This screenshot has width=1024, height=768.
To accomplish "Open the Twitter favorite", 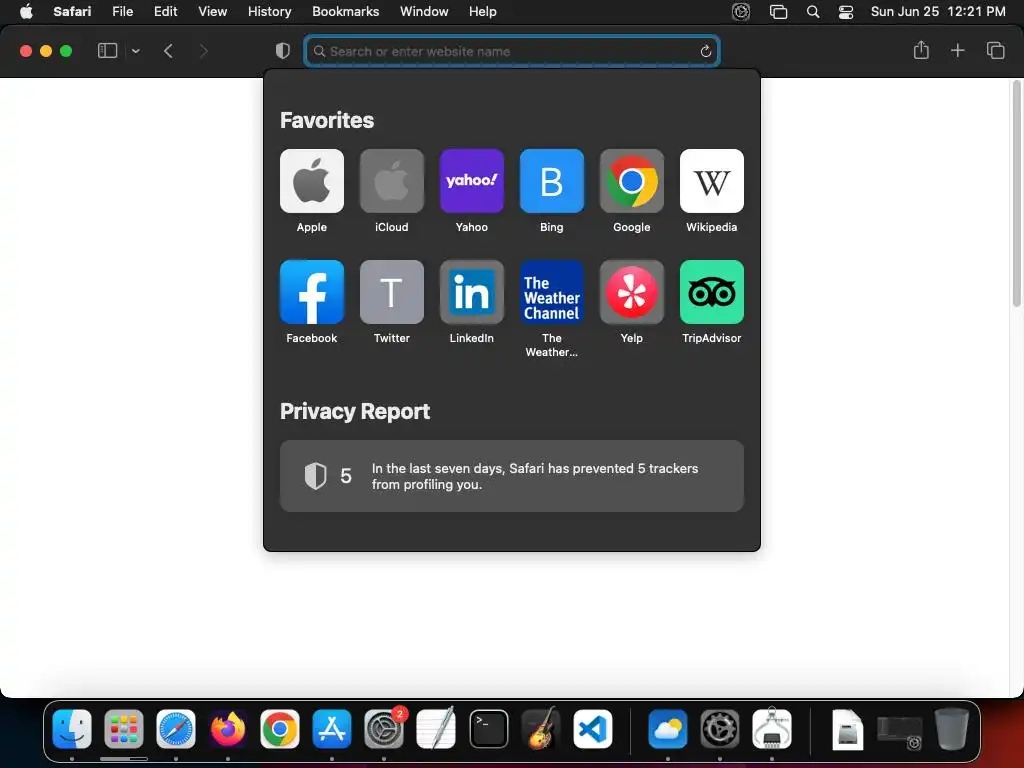I will click(391, 292).
